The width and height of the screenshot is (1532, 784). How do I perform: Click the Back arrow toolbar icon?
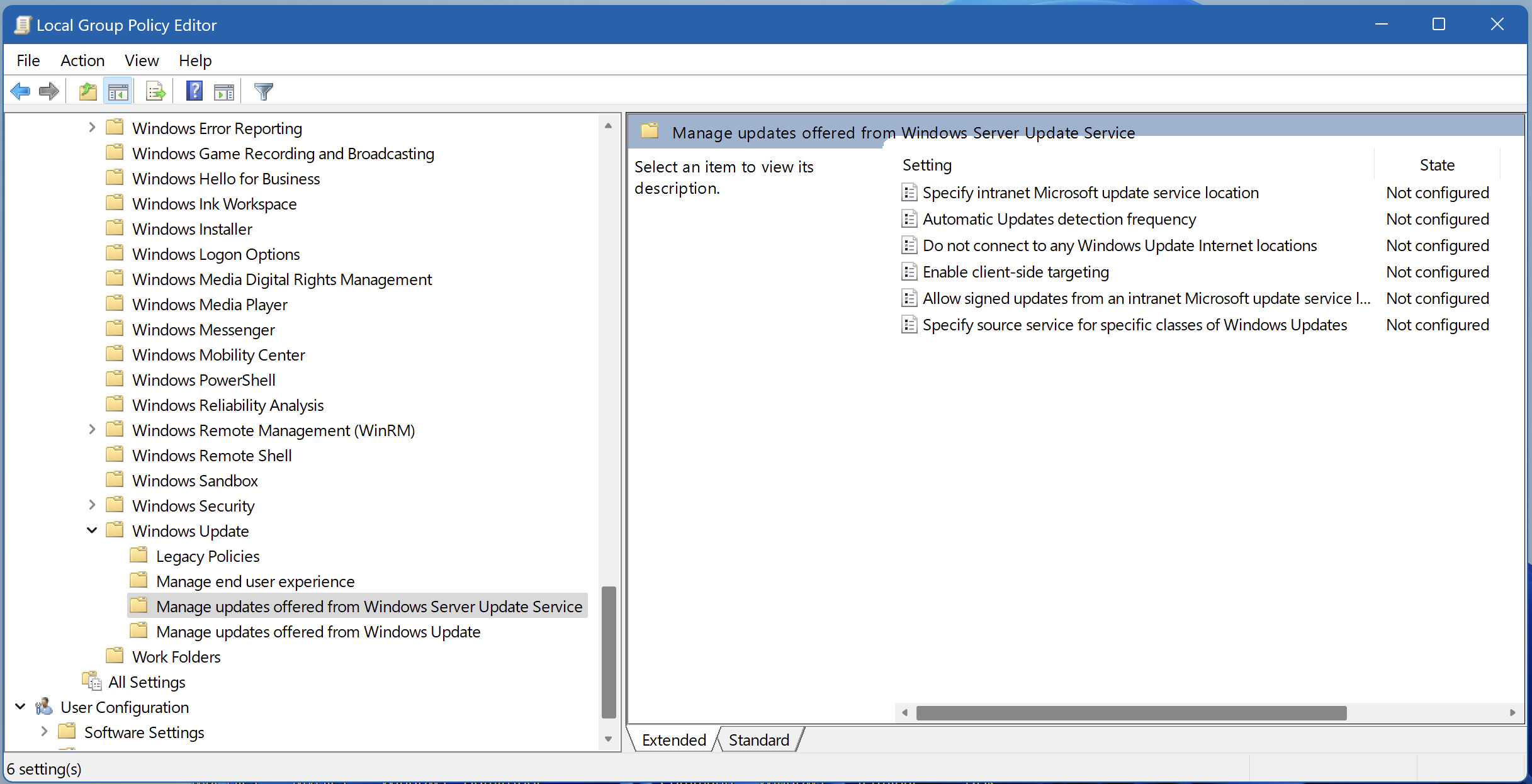click(20, 92)
